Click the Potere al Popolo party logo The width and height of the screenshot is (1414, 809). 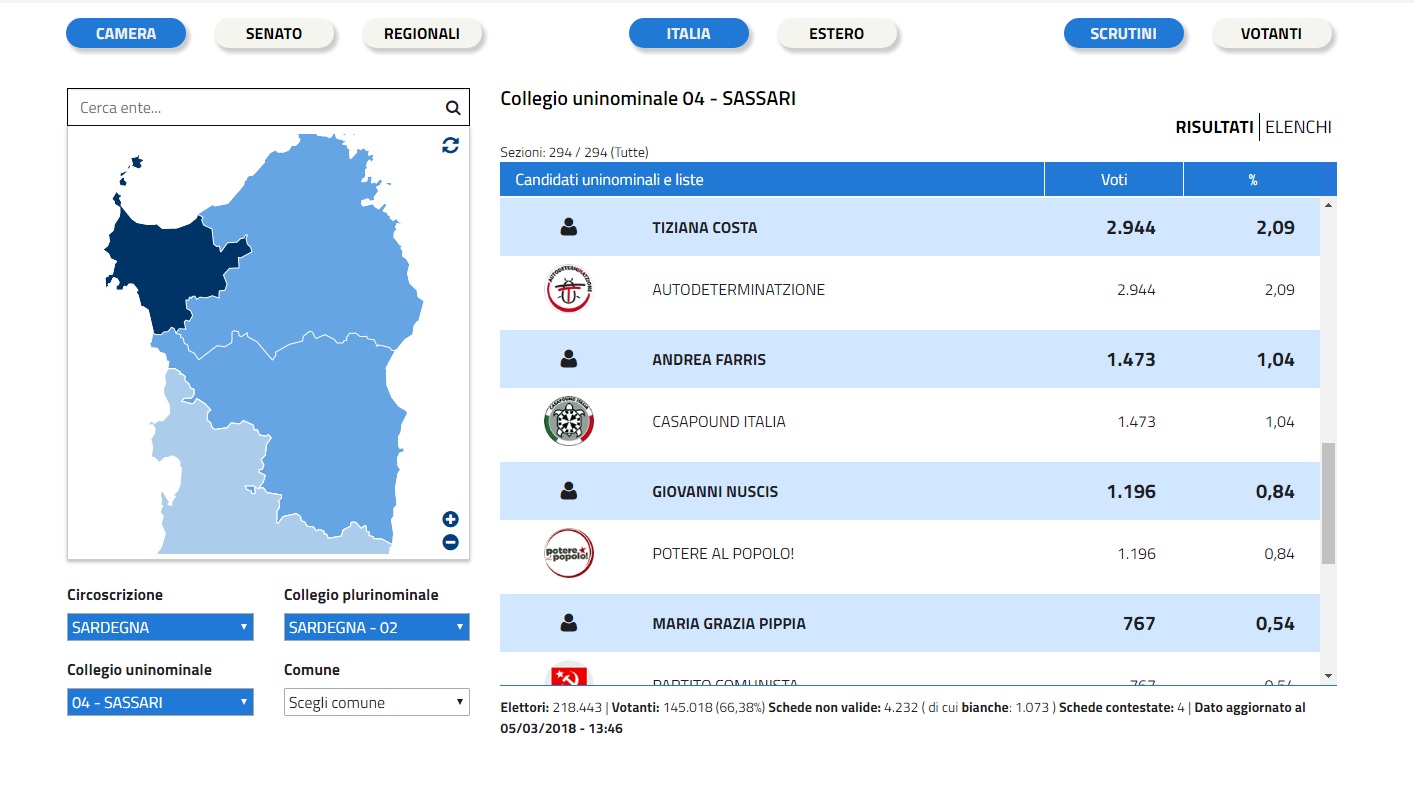click(x=569, y=554)
